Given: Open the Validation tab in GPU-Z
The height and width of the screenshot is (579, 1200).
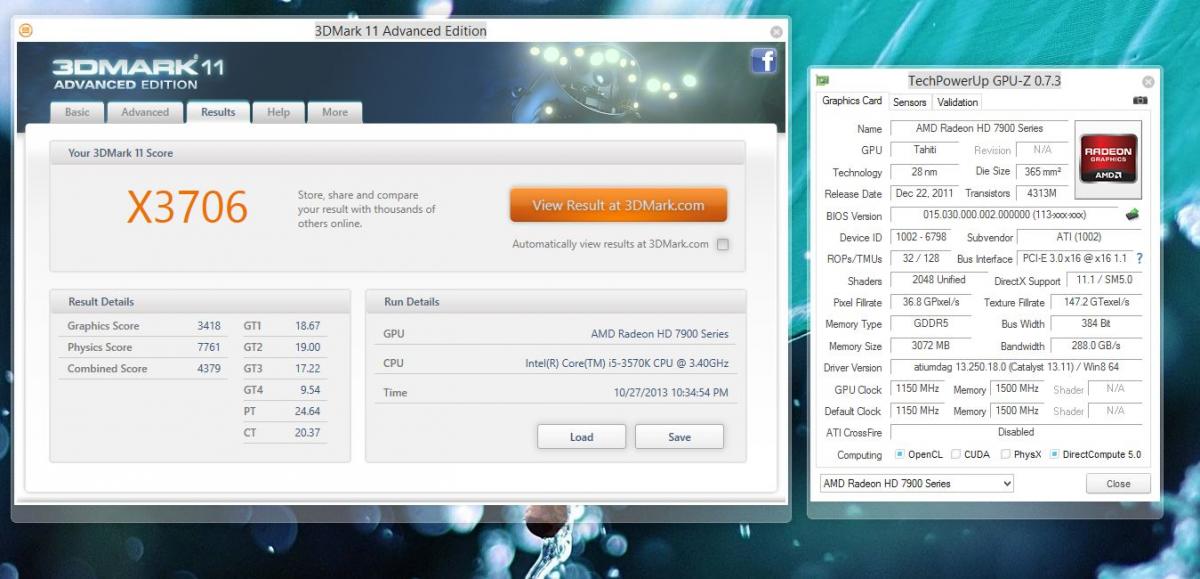Looking at the screenshot, I should [x=958, y=102].
